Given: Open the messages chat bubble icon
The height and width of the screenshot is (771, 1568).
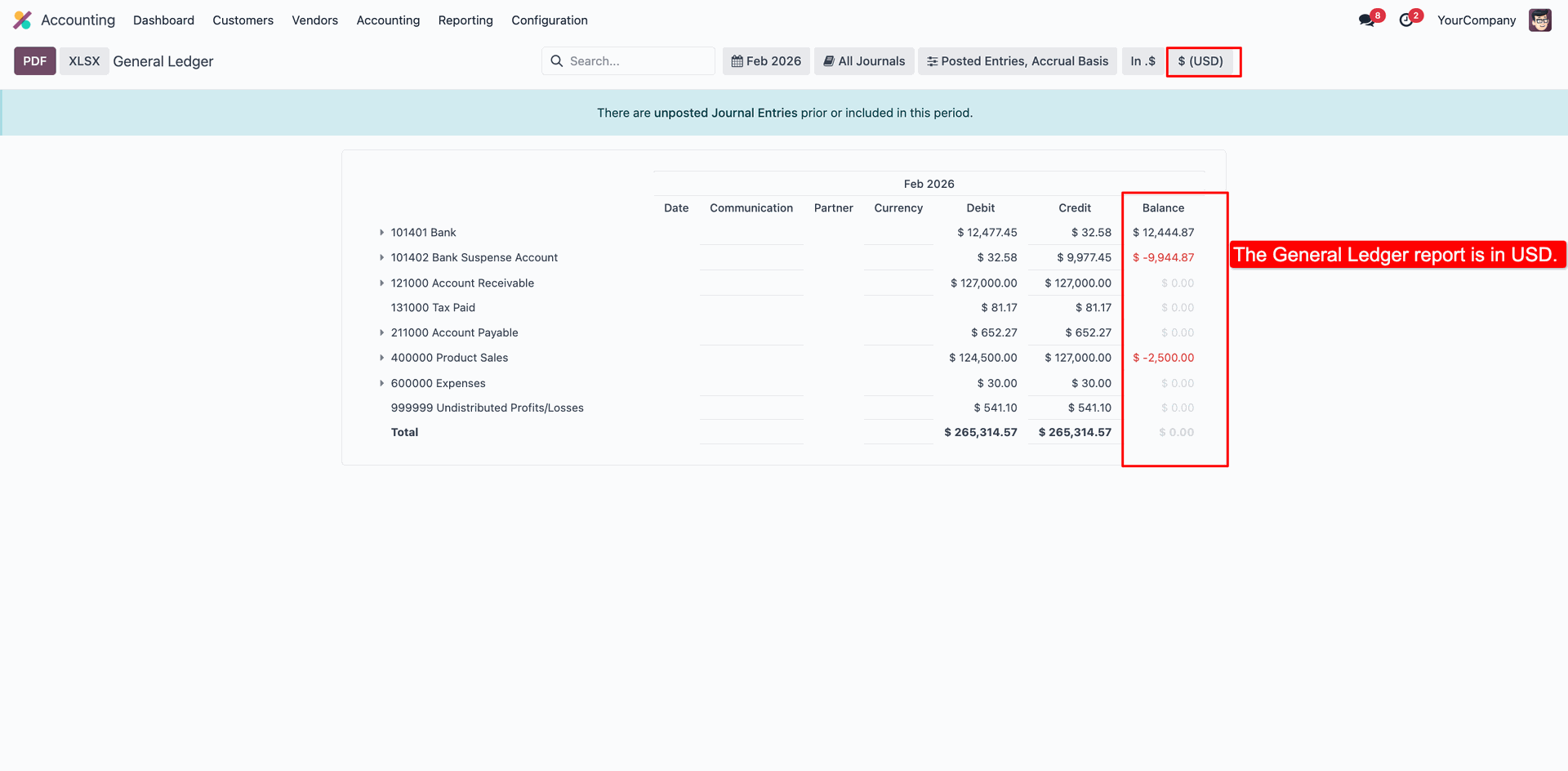Looking at the screenshot, I should click(1366, 20).
